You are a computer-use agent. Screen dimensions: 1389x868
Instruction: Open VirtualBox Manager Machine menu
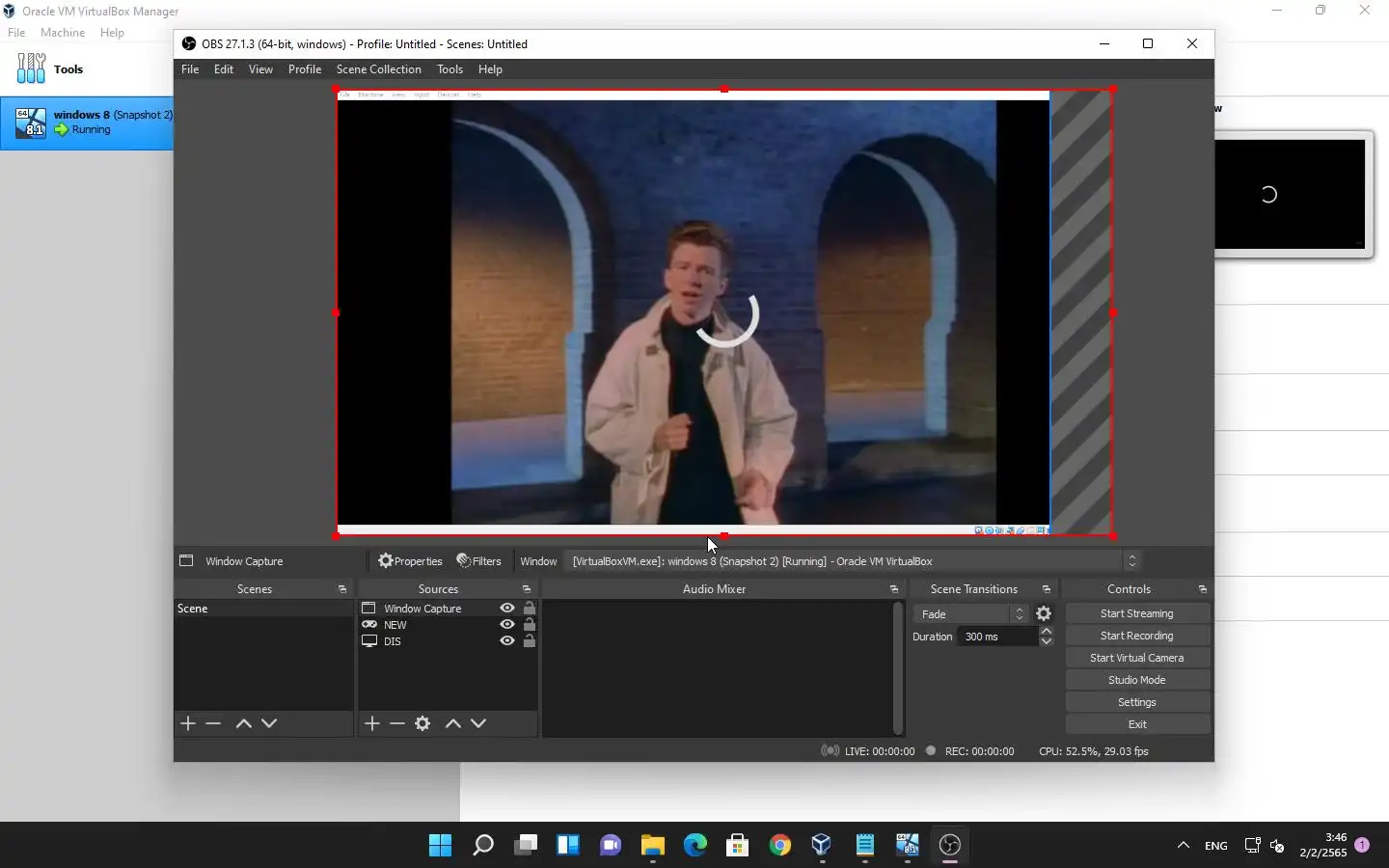coord(63,33)
